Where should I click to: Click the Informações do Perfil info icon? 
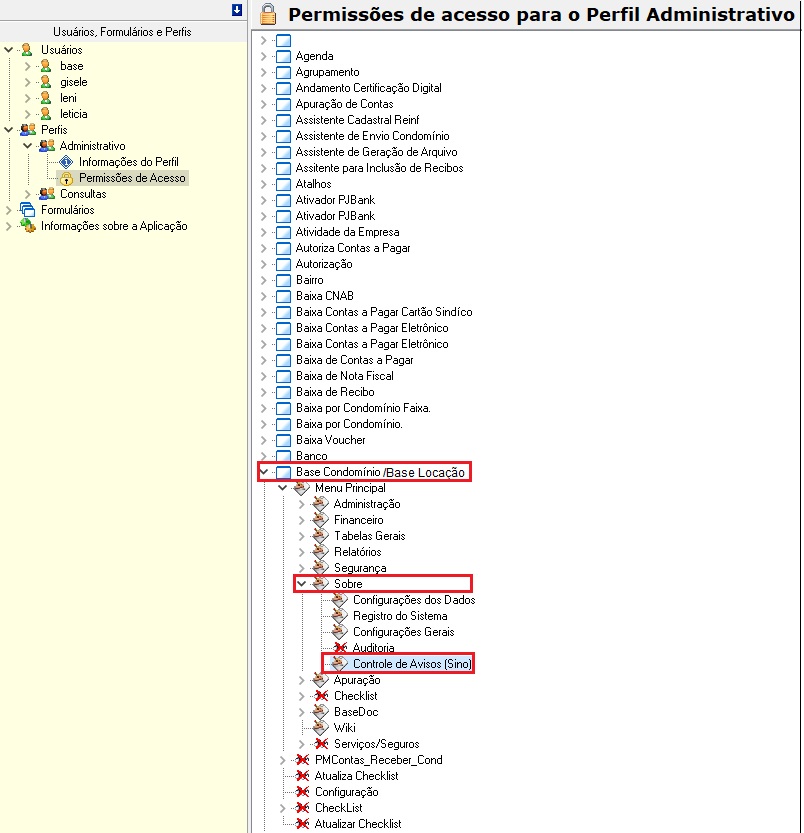[67, 162]
